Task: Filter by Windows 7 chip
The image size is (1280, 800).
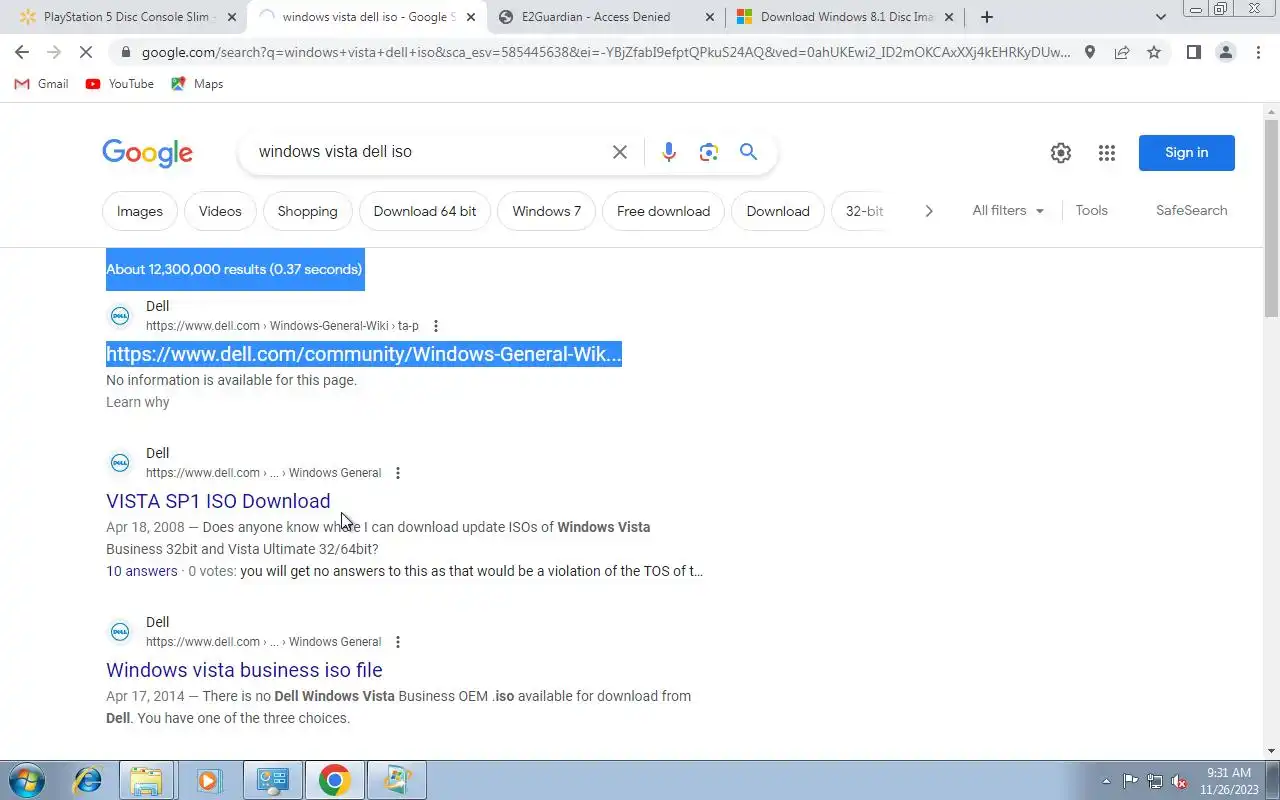Action: click(x=546, y=211)
